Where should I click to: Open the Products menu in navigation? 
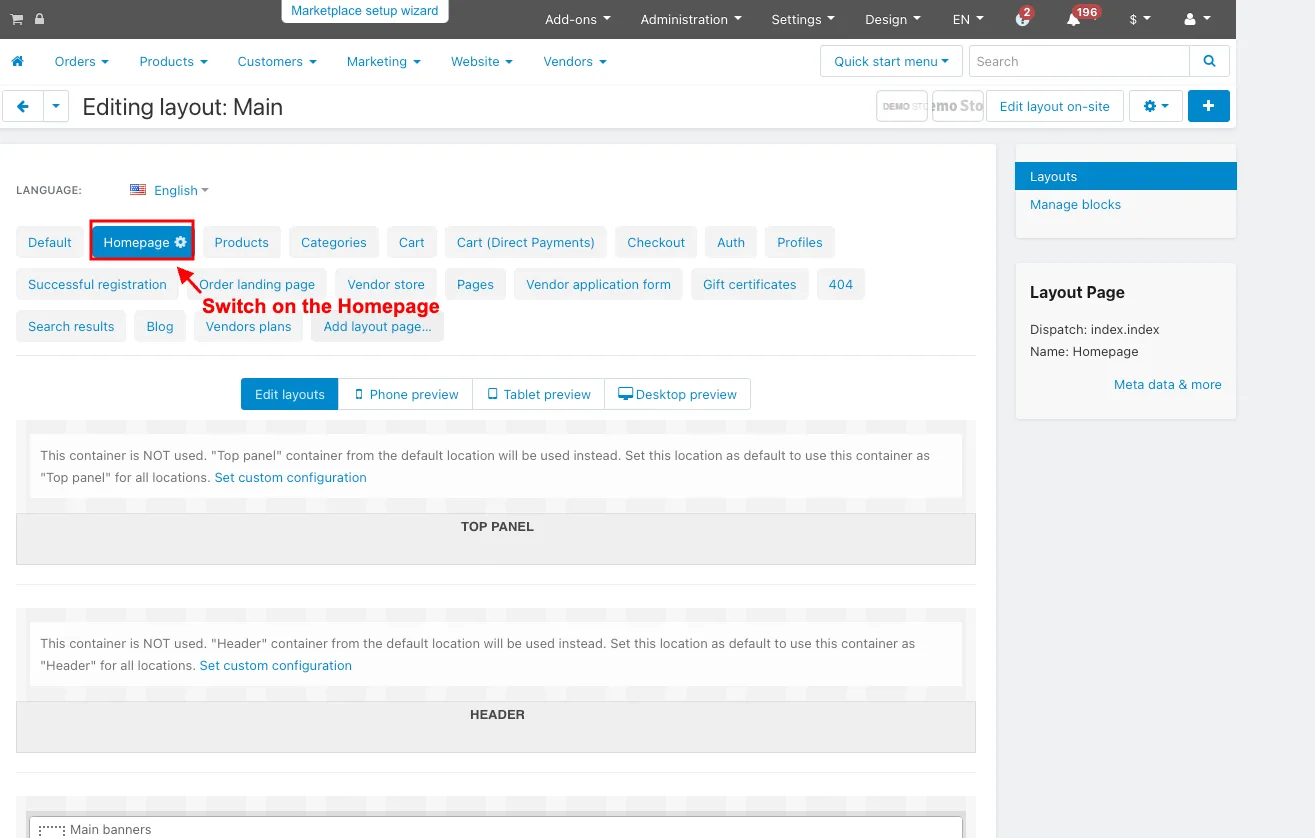pos(174,61)
